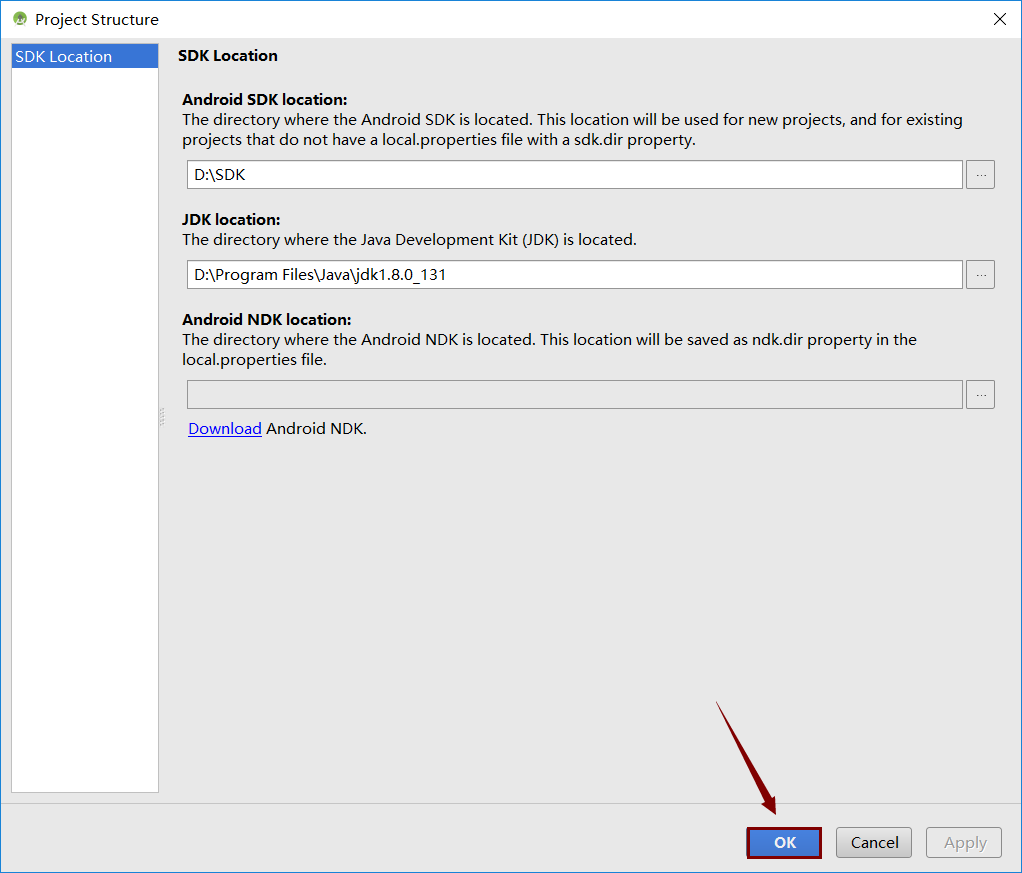The width and height of the screenshot is (1022, 873).
Task: Cancel the Project Structure dialog
Action: 873,842
